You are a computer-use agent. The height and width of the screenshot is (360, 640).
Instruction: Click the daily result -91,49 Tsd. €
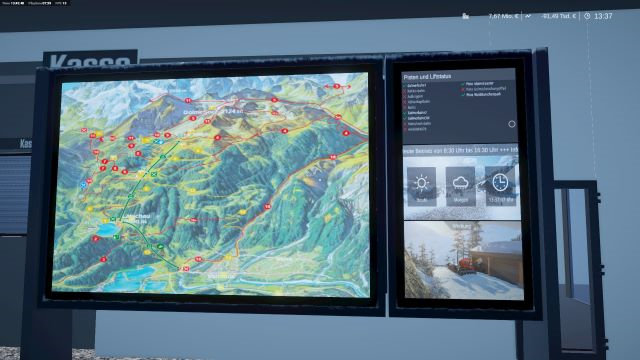point(558,16)
